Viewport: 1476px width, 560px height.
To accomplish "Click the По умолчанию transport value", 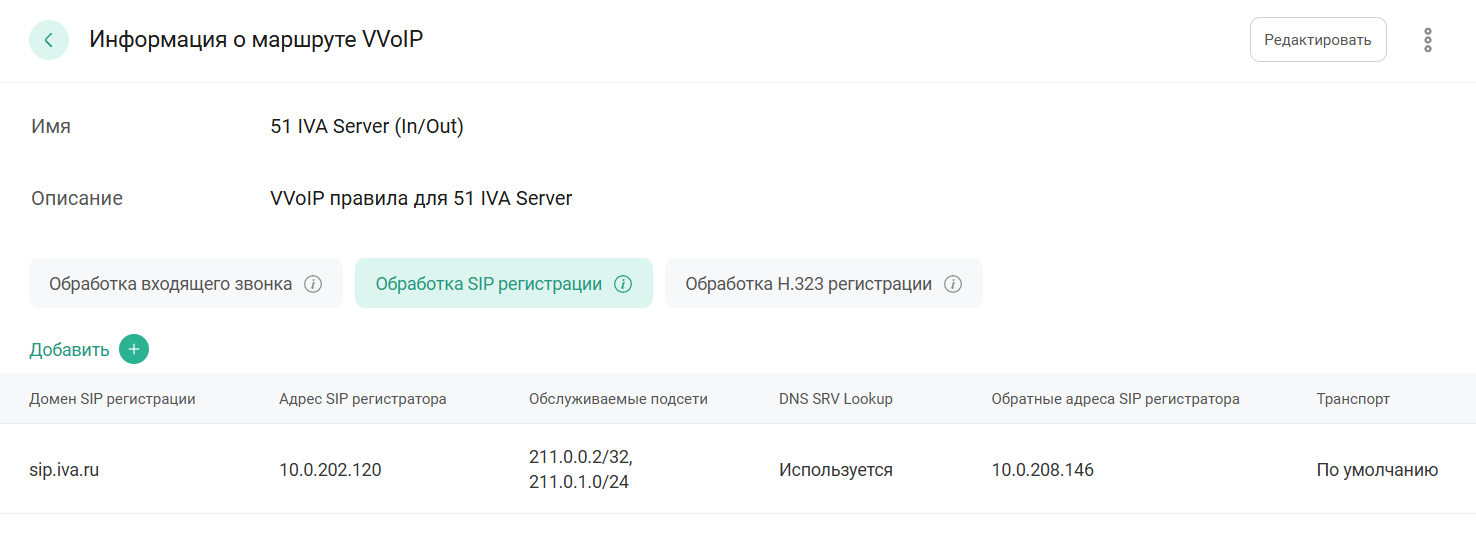I will coord(1377,470).
